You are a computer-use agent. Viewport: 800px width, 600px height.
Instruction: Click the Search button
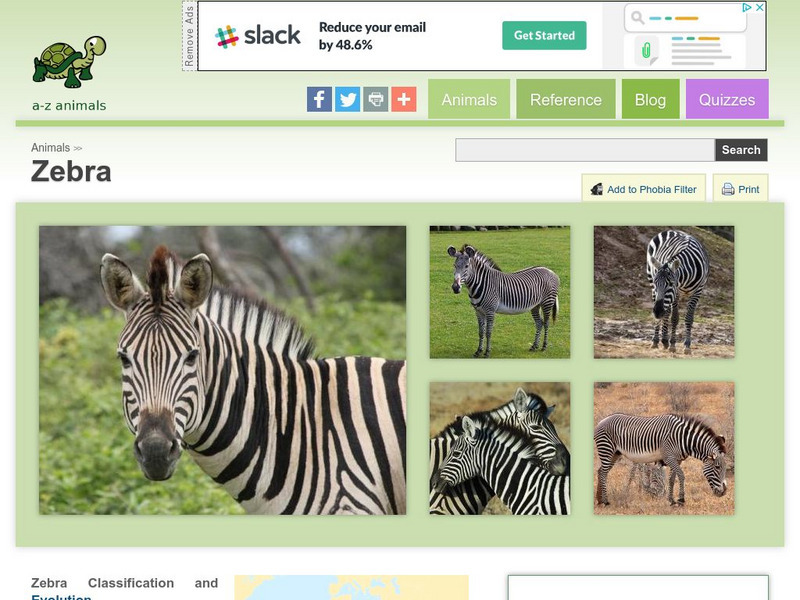(741, 149)
